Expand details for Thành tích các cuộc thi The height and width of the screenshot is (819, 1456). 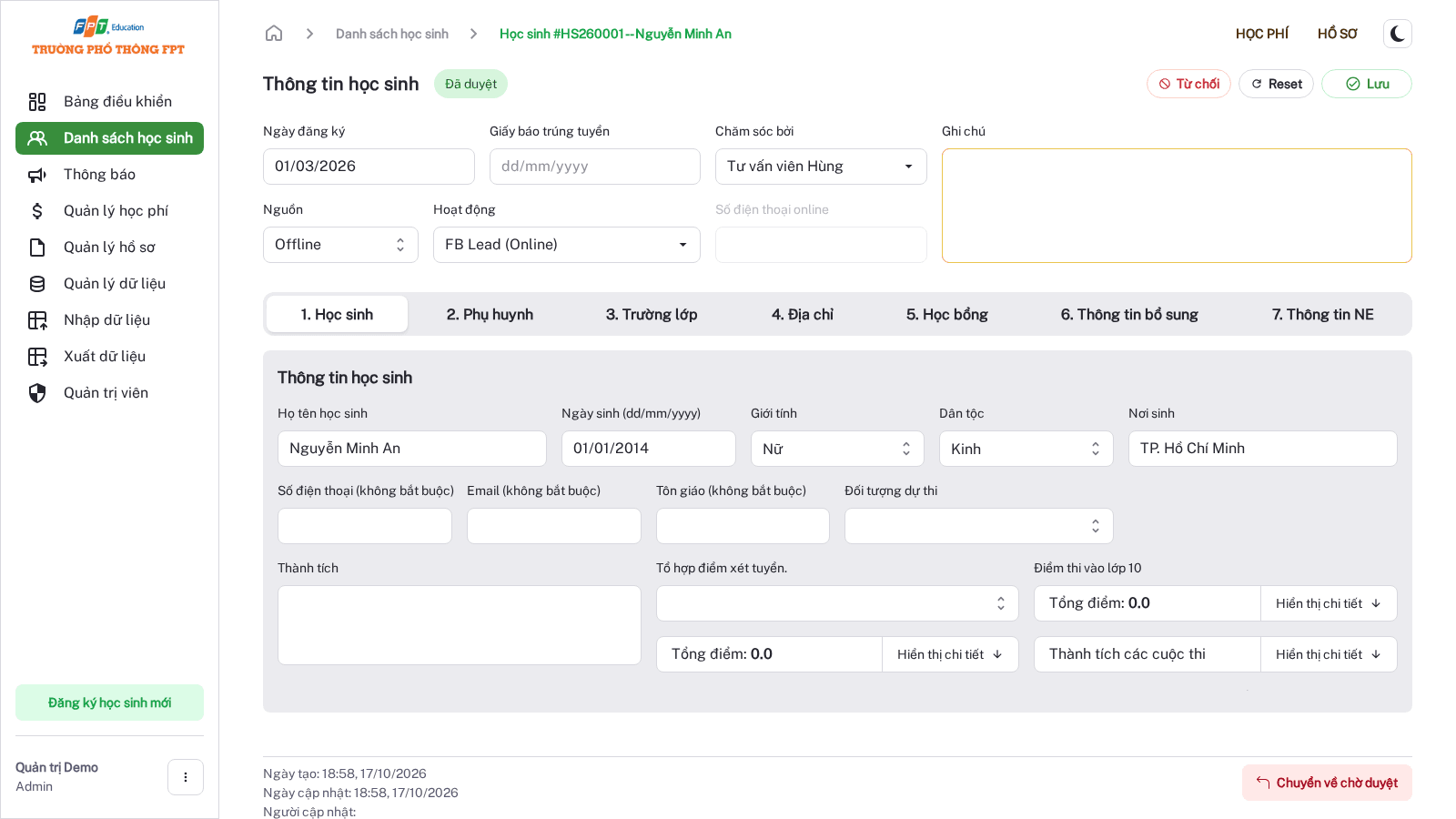pyautogui.click(x=1329, y=654)
